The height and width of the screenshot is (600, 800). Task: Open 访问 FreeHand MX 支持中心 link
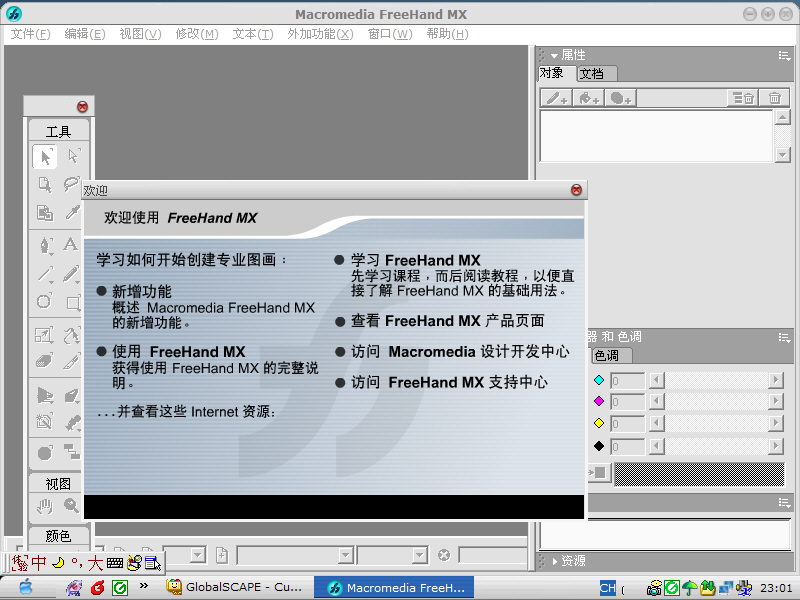[x=449, y=382]
